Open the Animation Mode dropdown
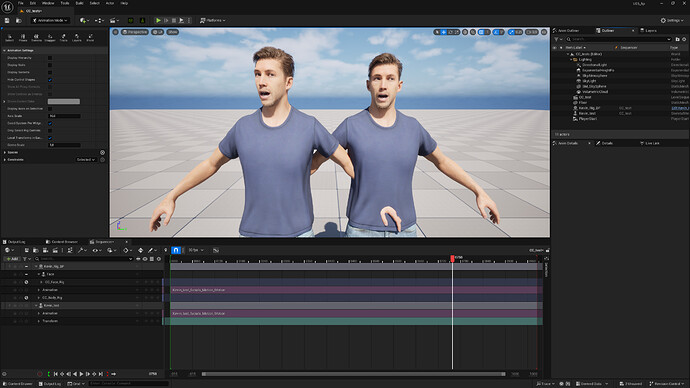The image size is (690, 388). pos(51,20)
